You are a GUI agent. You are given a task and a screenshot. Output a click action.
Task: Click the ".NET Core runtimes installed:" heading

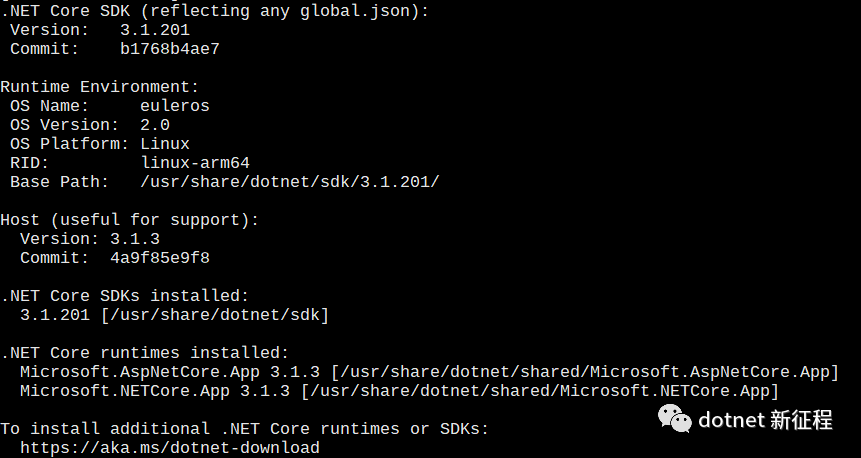tap(144, 353)
